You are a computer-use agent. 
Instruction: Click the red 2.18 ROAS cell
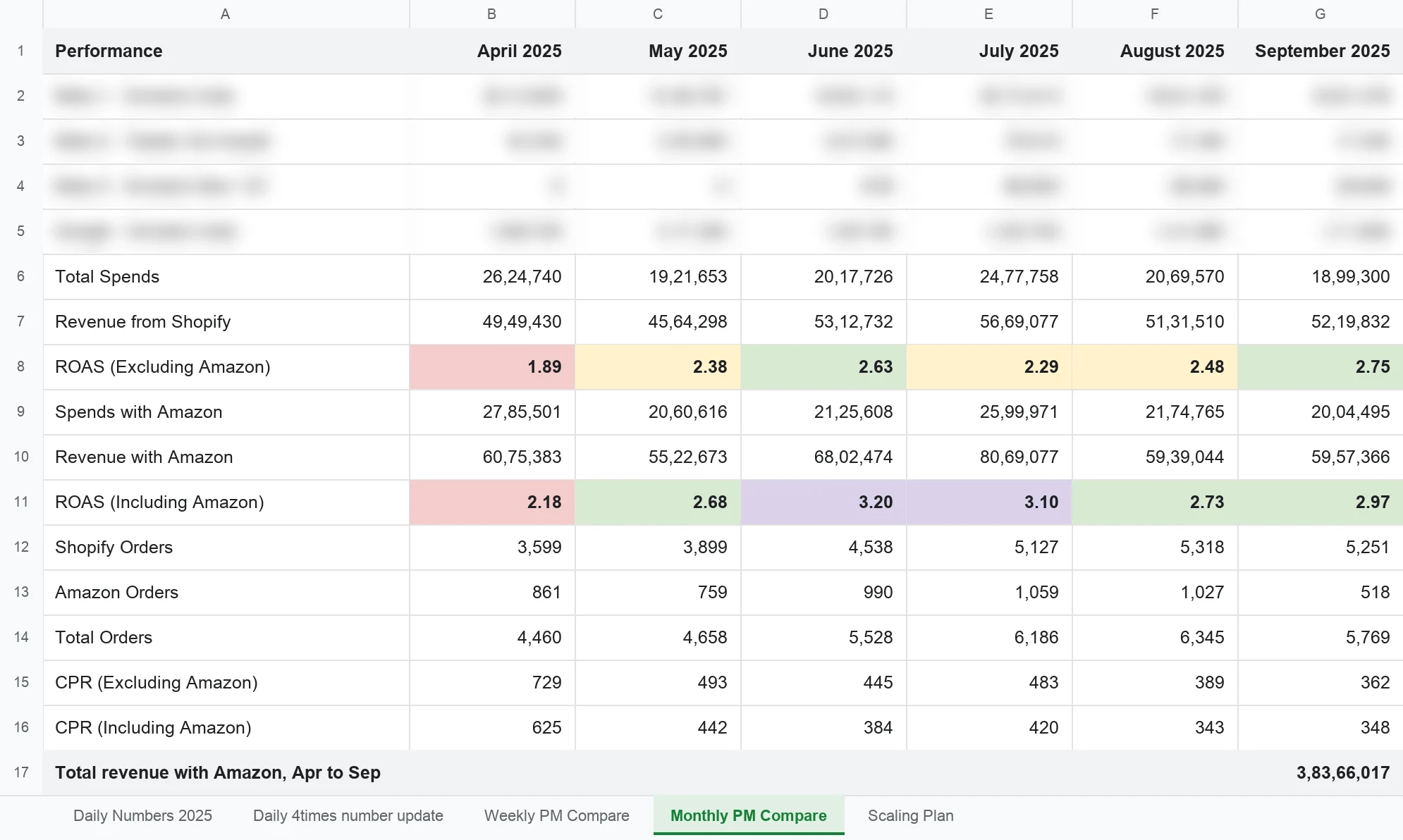pos(492,502)
